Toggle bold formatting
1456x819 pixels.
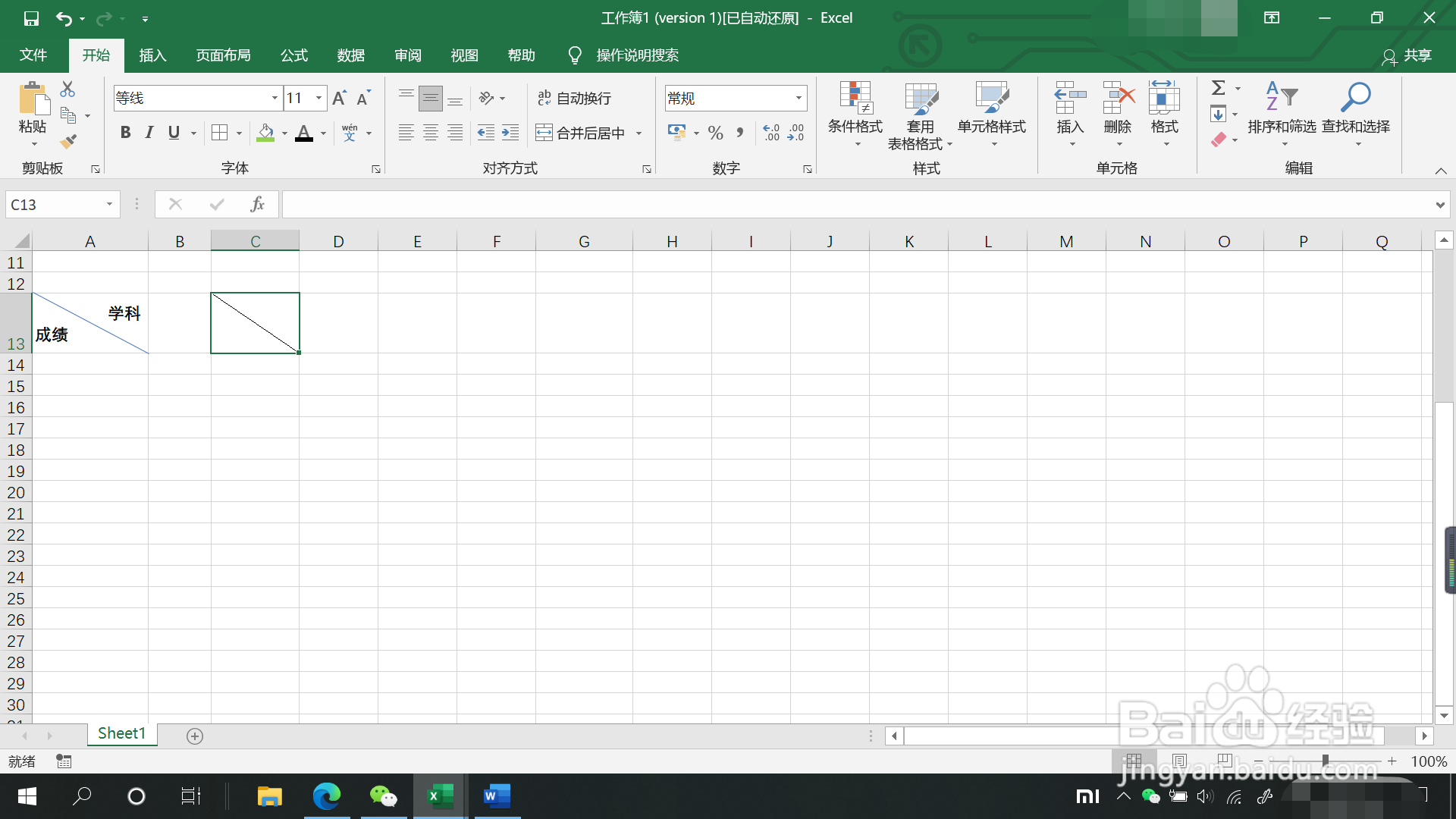(126, 133)
